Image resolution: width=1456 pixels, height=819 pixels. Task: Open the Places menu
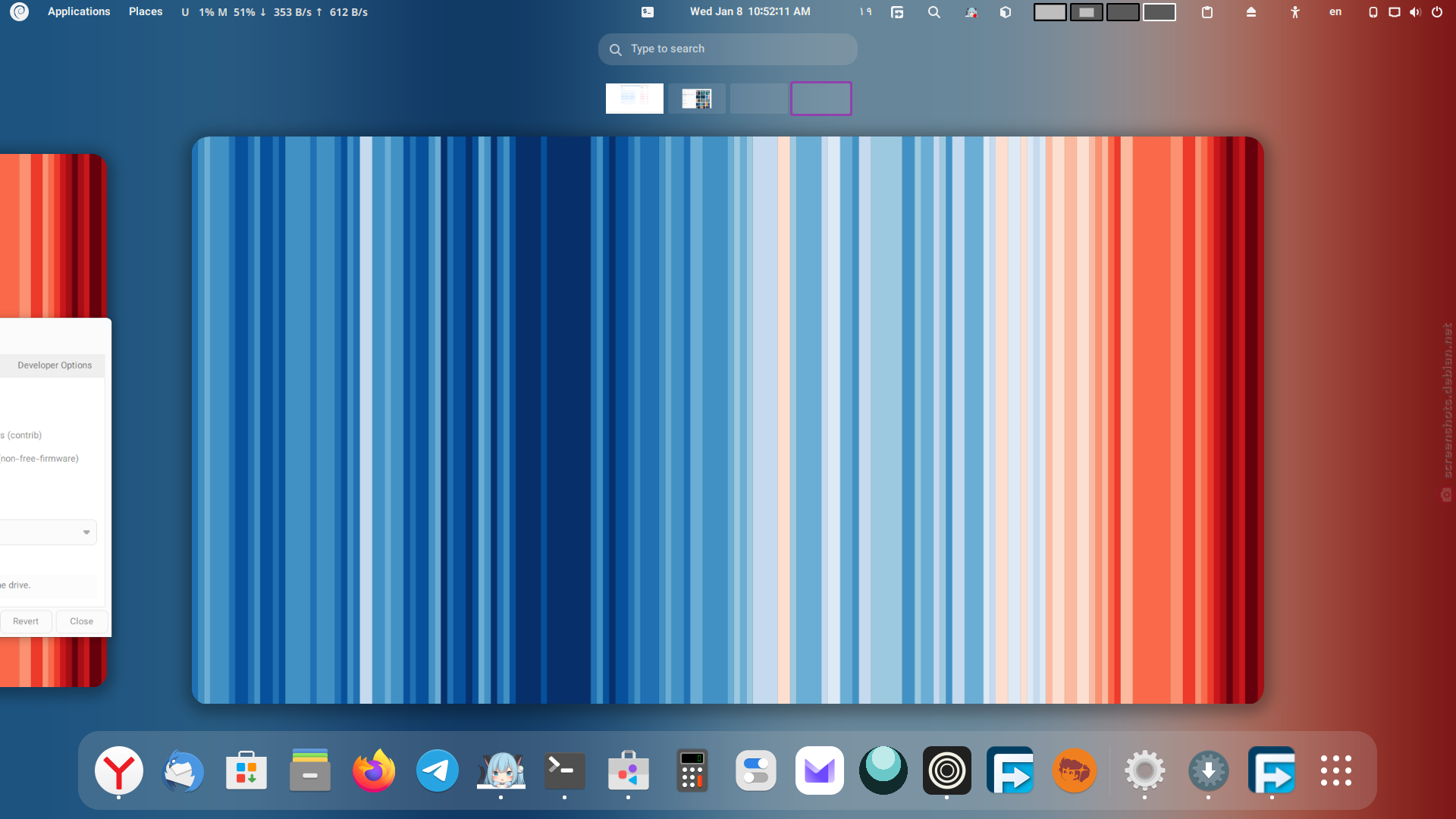pyautogui.click(x=146, y=11)
